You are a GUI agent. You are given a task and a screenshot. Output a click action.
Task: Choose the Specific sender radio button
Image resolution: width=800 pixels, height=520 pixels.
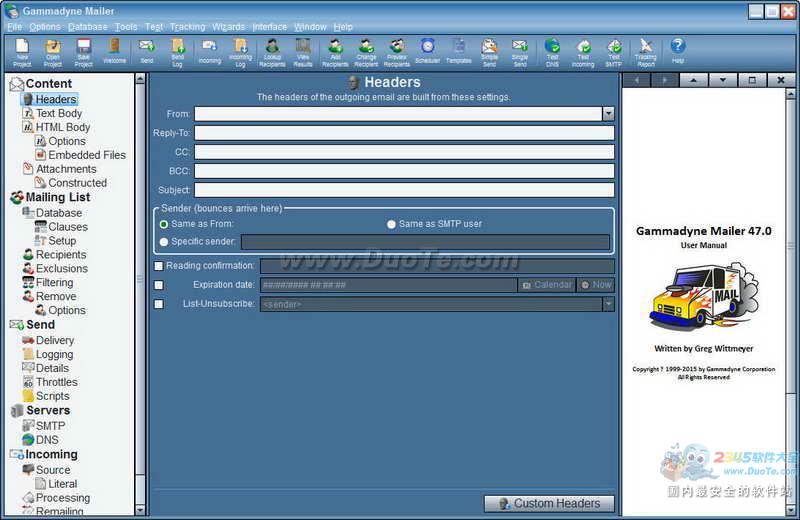click(164, 242)
